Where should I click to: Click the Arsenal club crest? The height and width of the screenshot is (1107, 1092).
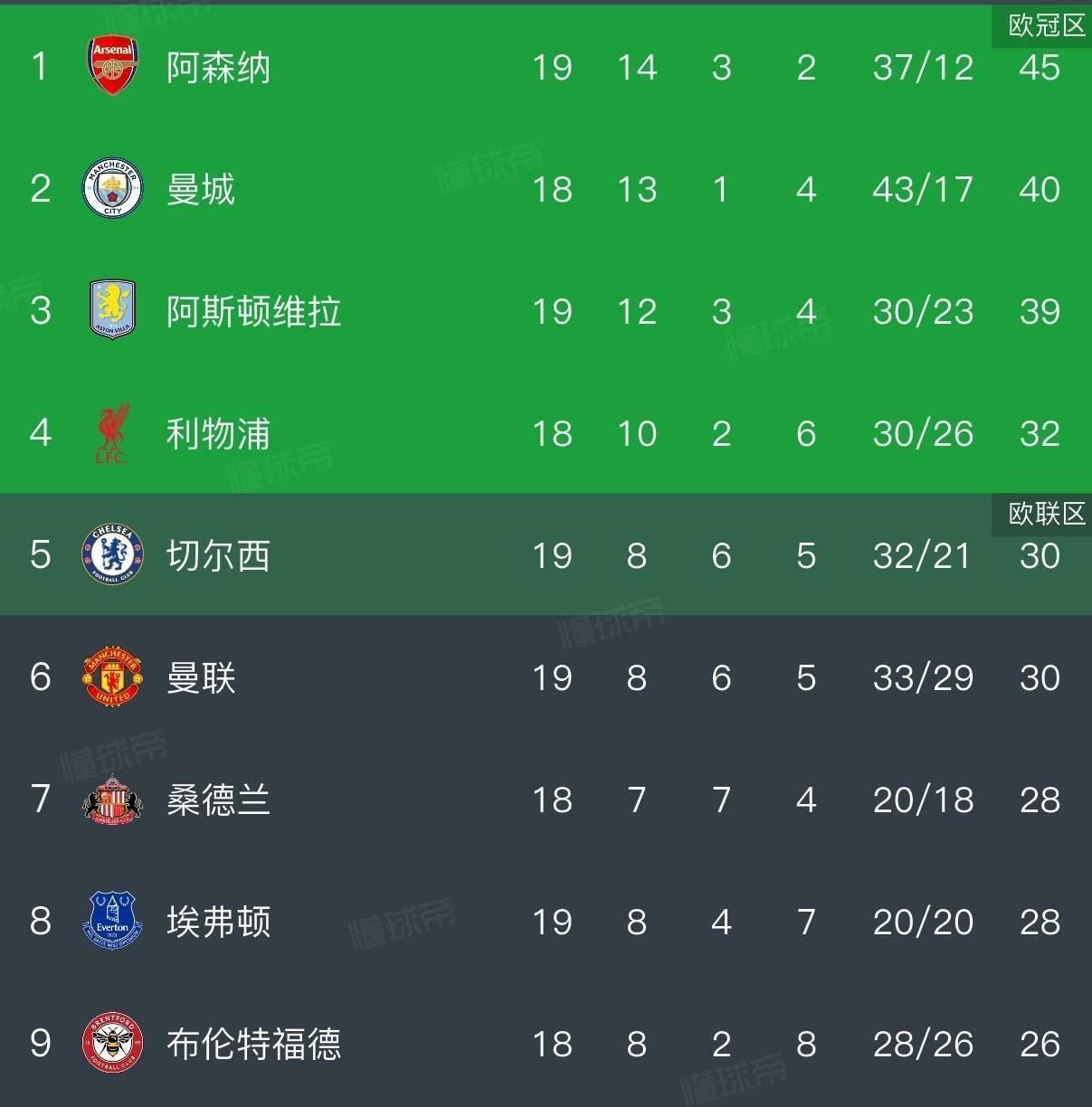[112, 66]
